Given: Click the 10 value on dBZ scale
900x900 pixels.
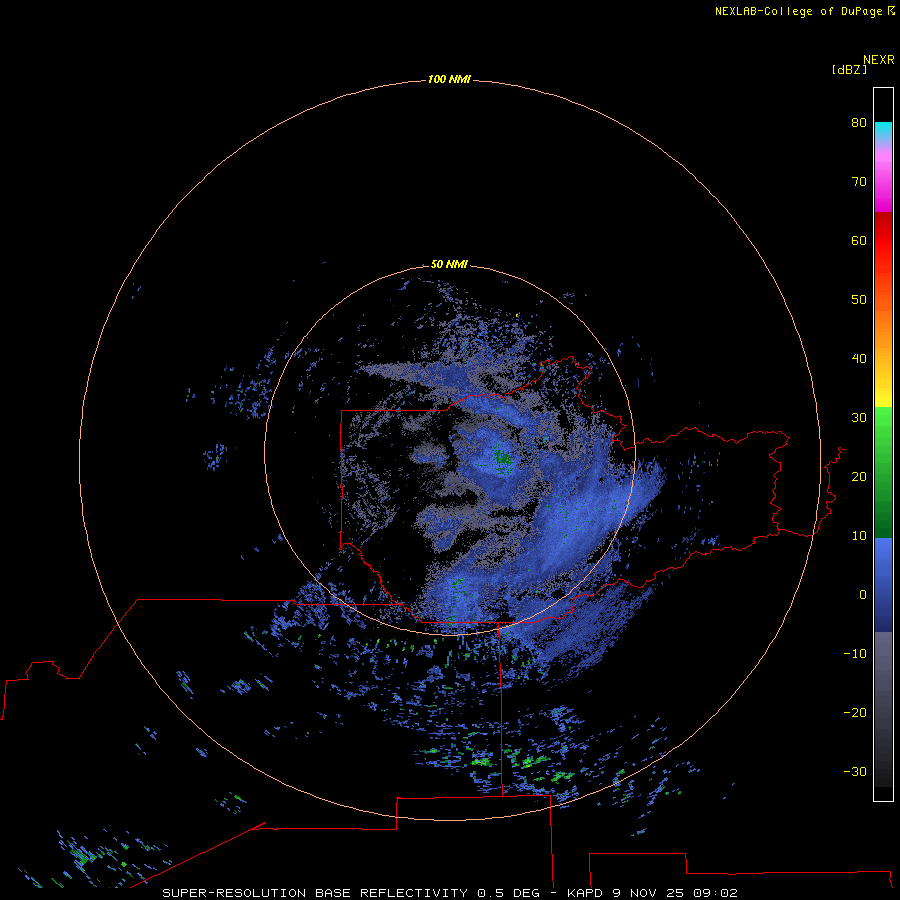Looking at the screenshot, I should 859,536.
